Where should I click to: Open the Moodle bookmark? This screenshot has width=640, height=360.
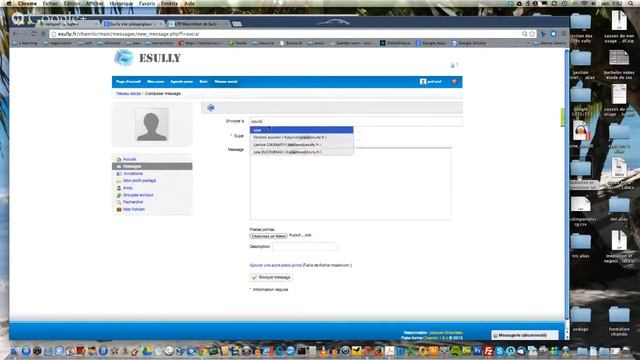tap(238, 43)
